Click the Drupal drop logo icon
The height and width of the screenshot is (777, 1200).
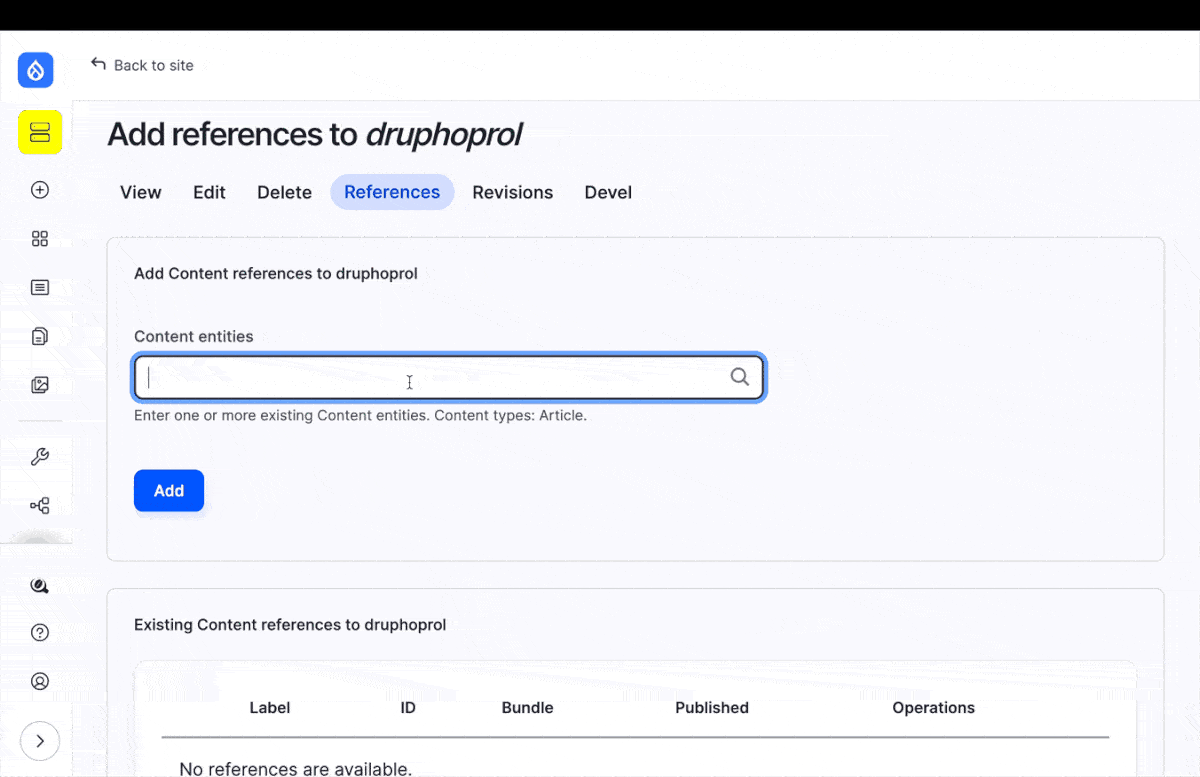click(x=36, y=70)
